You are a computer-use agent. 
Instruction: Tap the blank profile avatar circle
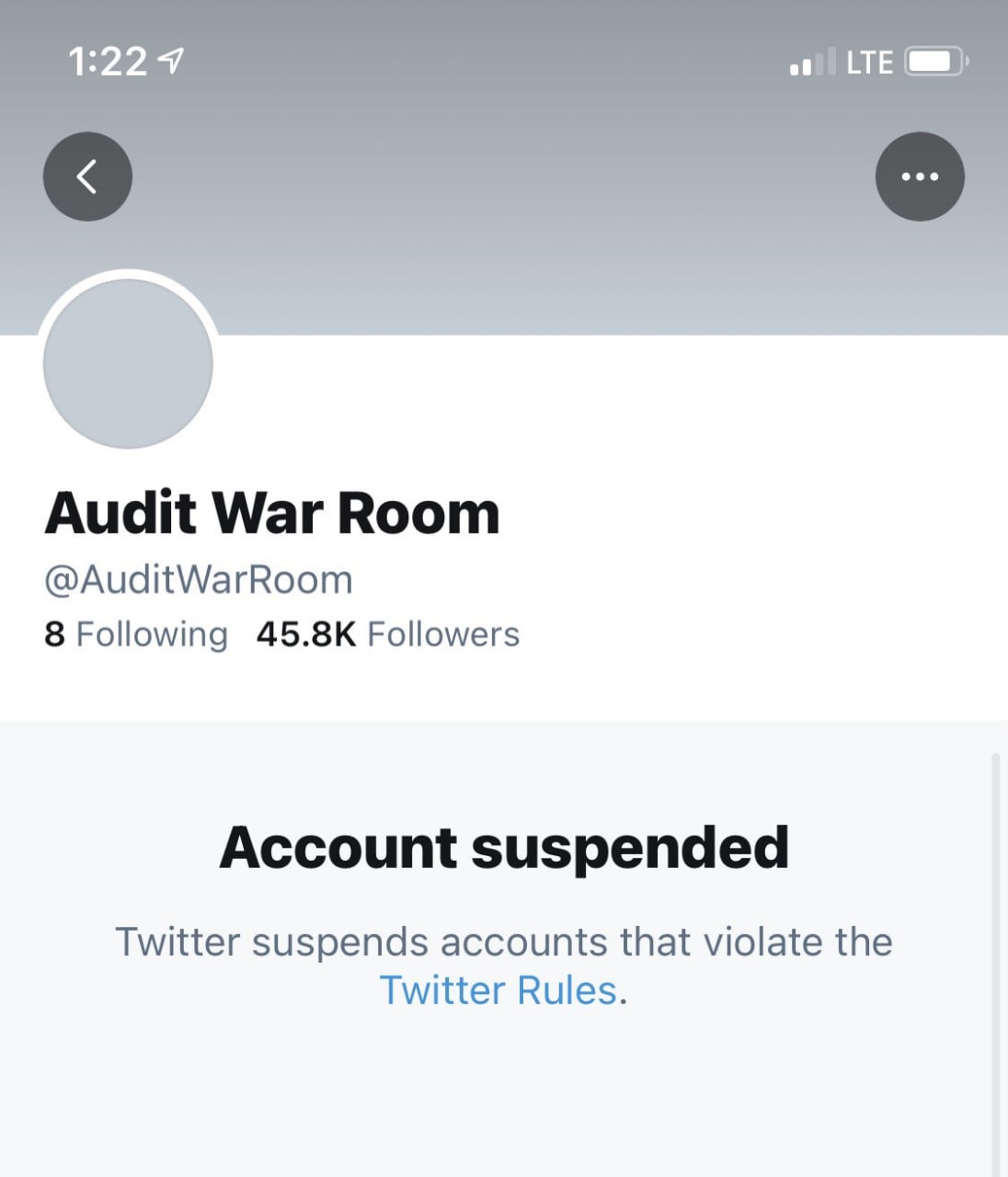point(129,364)
